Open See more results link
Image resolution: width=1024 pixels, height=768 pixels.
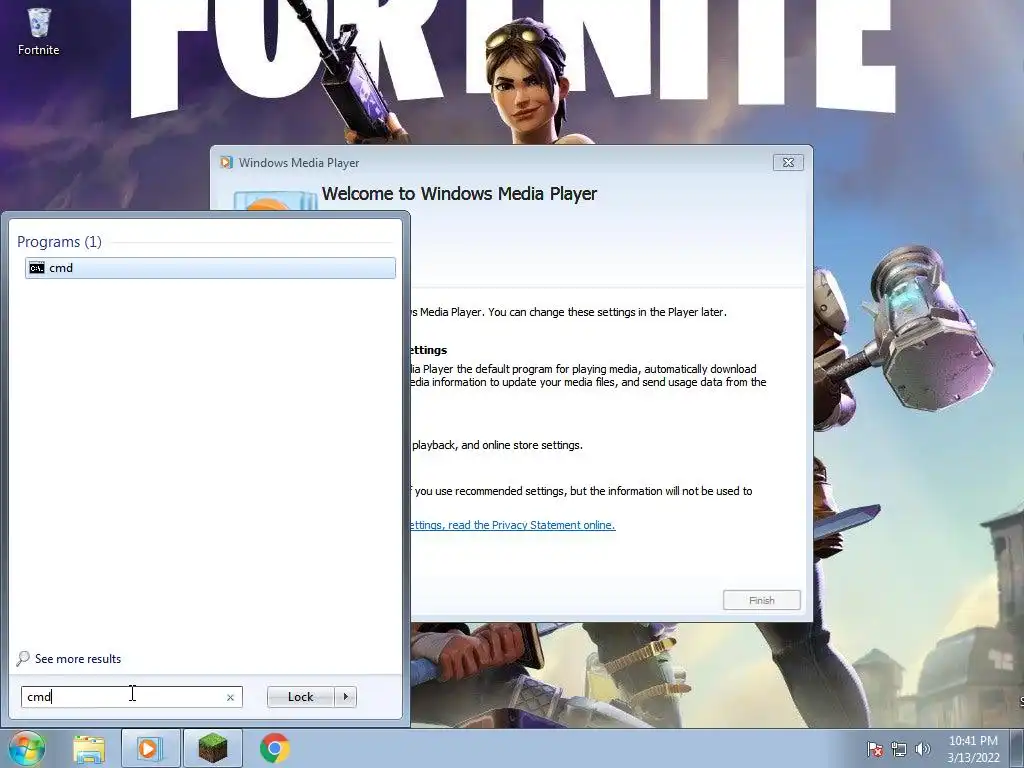click(x=78, y=659)
